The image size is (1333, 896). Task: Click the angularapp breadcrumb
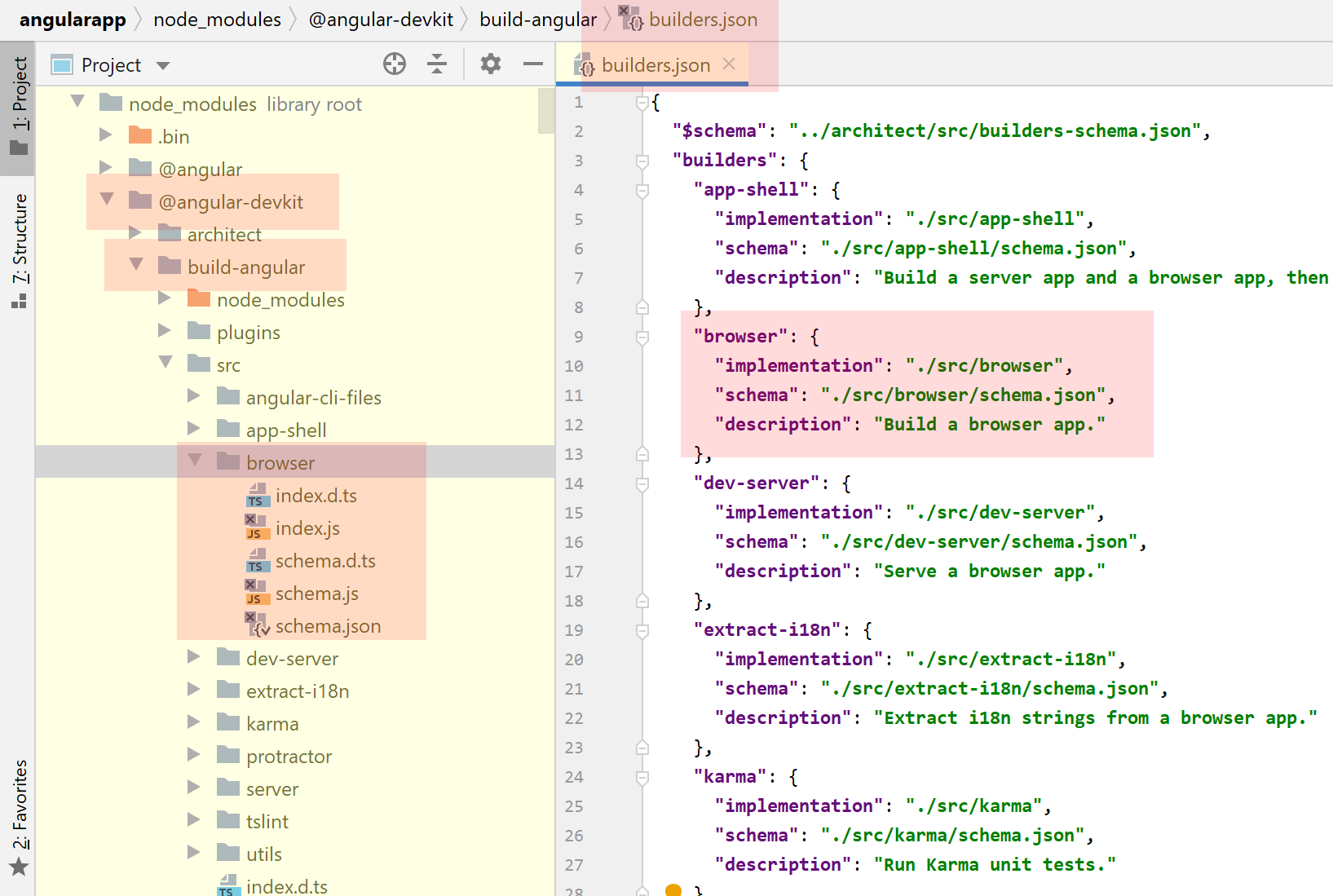click(x=73, y=20)
